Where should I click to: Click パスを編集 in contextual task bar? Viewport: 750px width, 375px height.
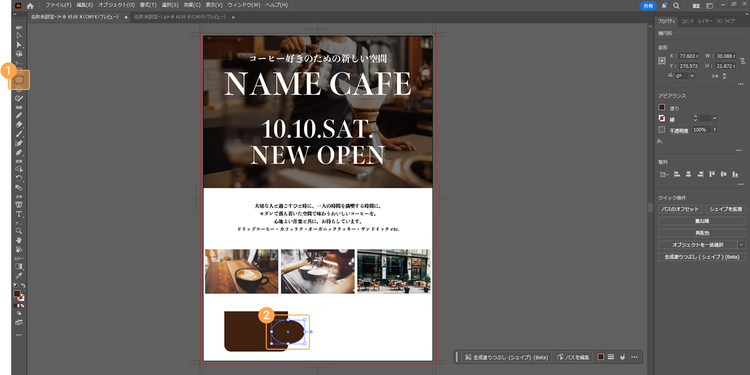tap(574, 357)
